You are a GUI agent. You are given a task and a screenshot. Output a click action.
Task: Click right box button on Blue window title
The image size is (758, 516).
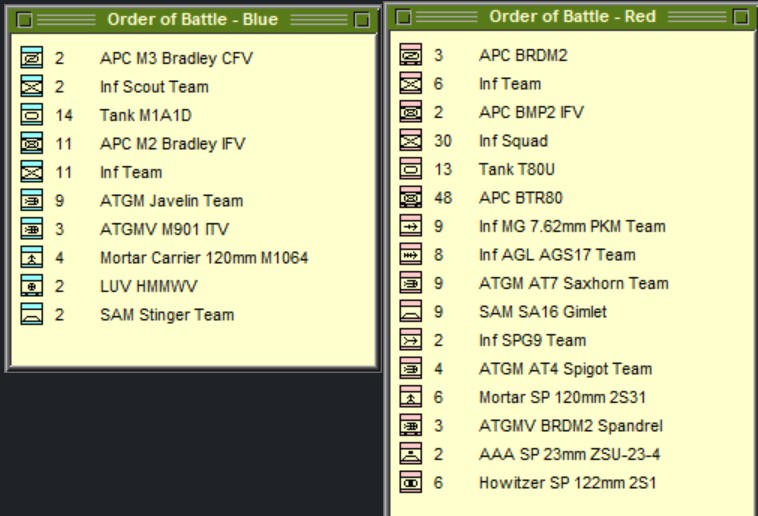coord(362,20)
